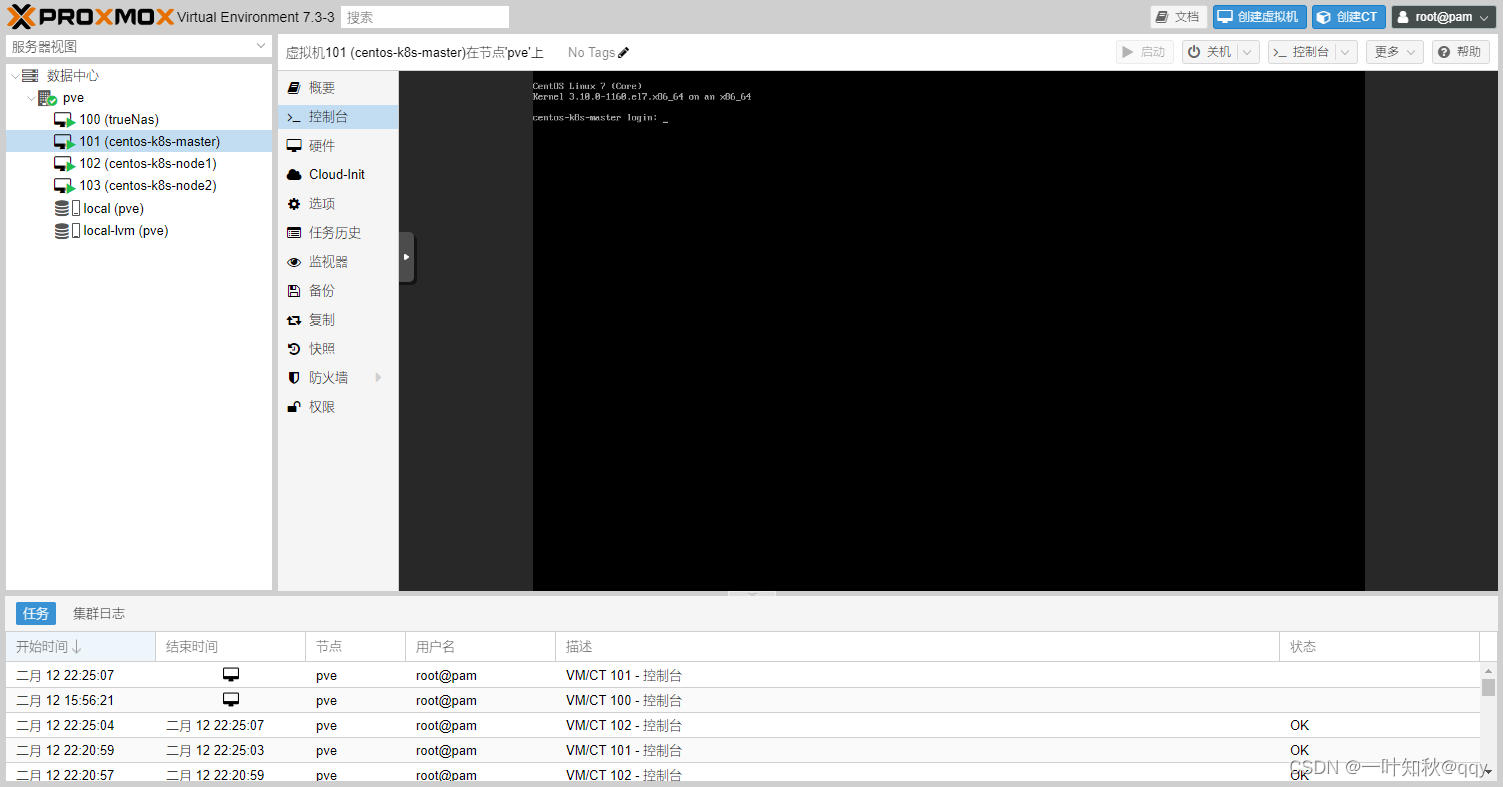Select task started 二月 12 22:20:59
The height and width of the screenshot is (787, 1503).
(x=743, y=750)
